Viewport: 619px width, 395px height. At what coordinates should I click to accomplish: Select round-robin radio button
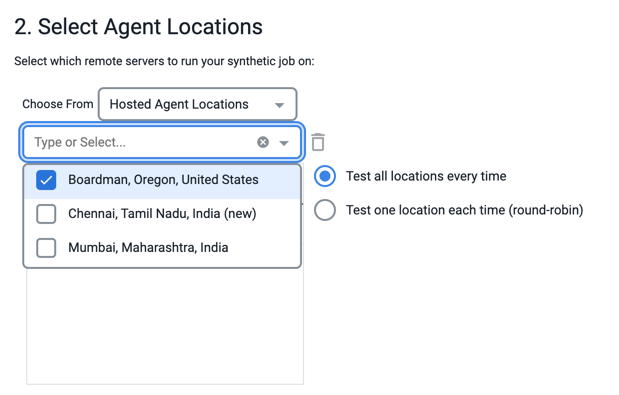click(x=325, y=210)
